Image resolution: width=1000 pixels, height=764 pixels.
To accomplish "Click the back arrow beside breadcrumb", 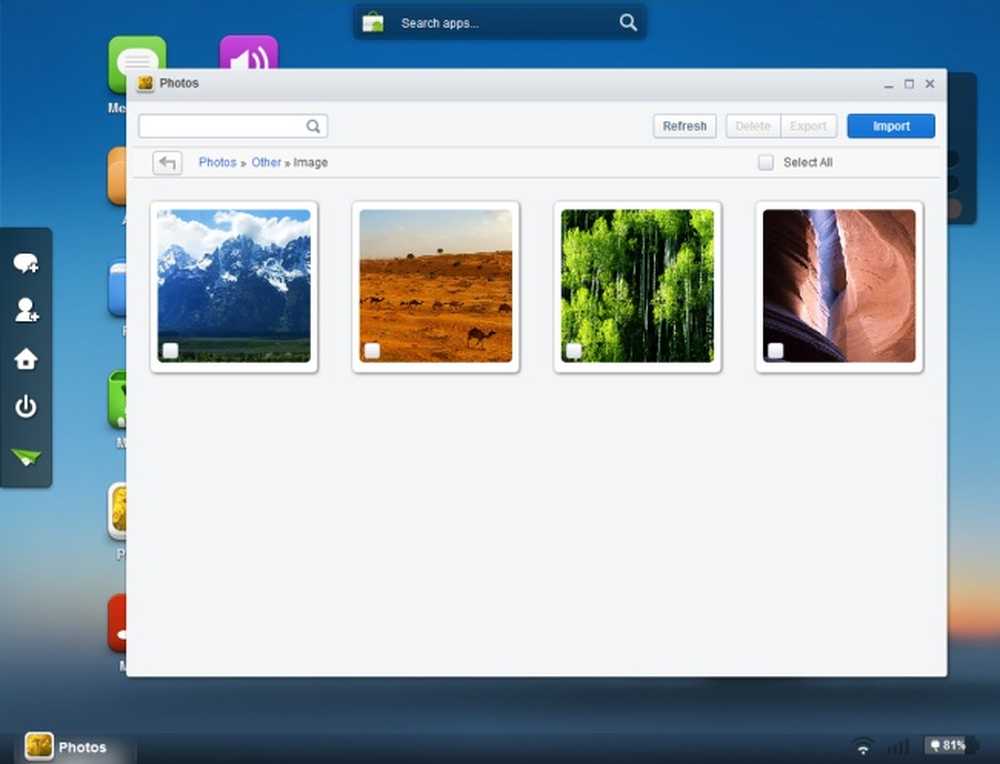I will pos(167,163).
